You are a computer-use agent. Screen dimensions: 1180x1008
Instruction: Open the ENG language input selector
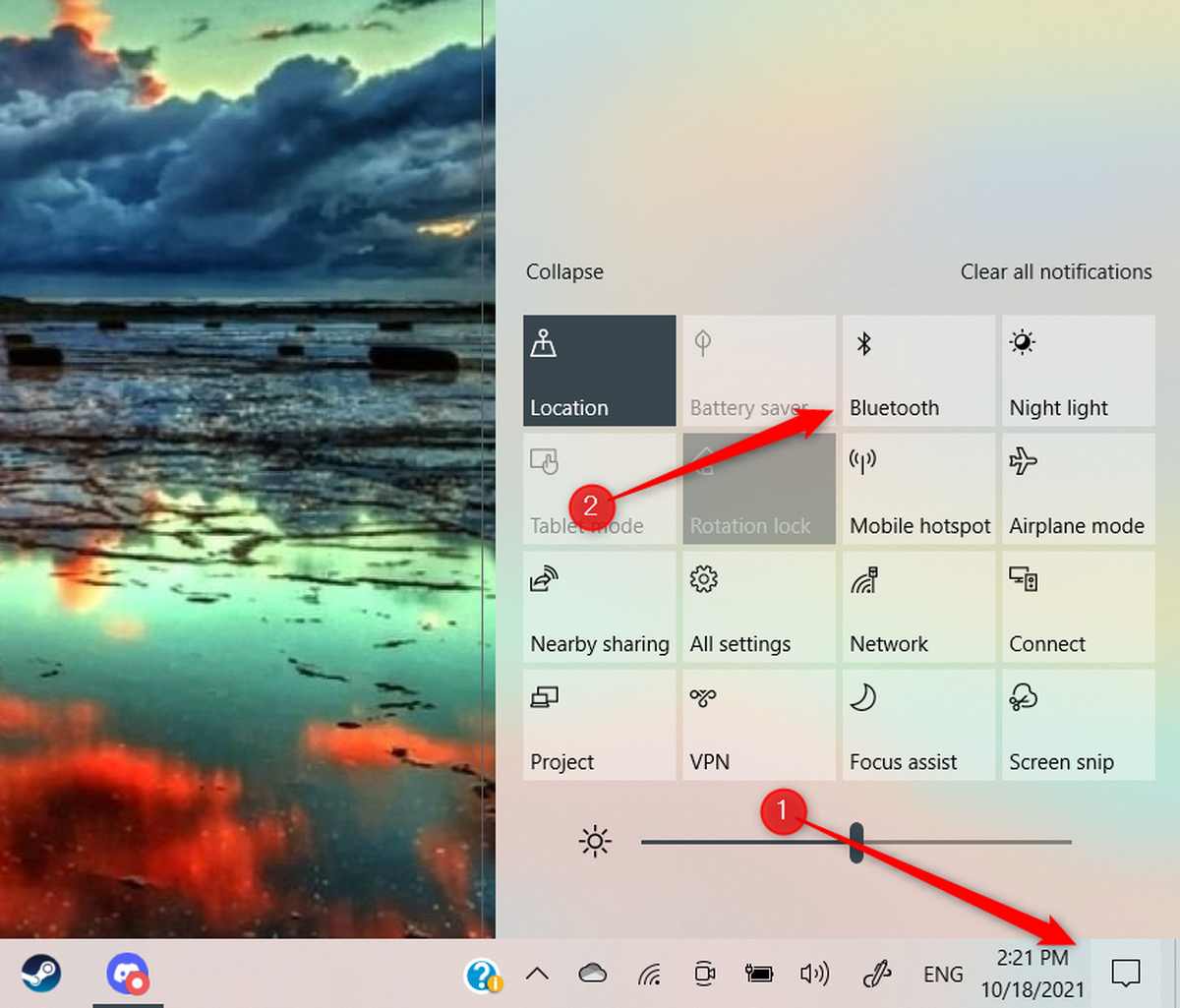[x=942, y=974]
